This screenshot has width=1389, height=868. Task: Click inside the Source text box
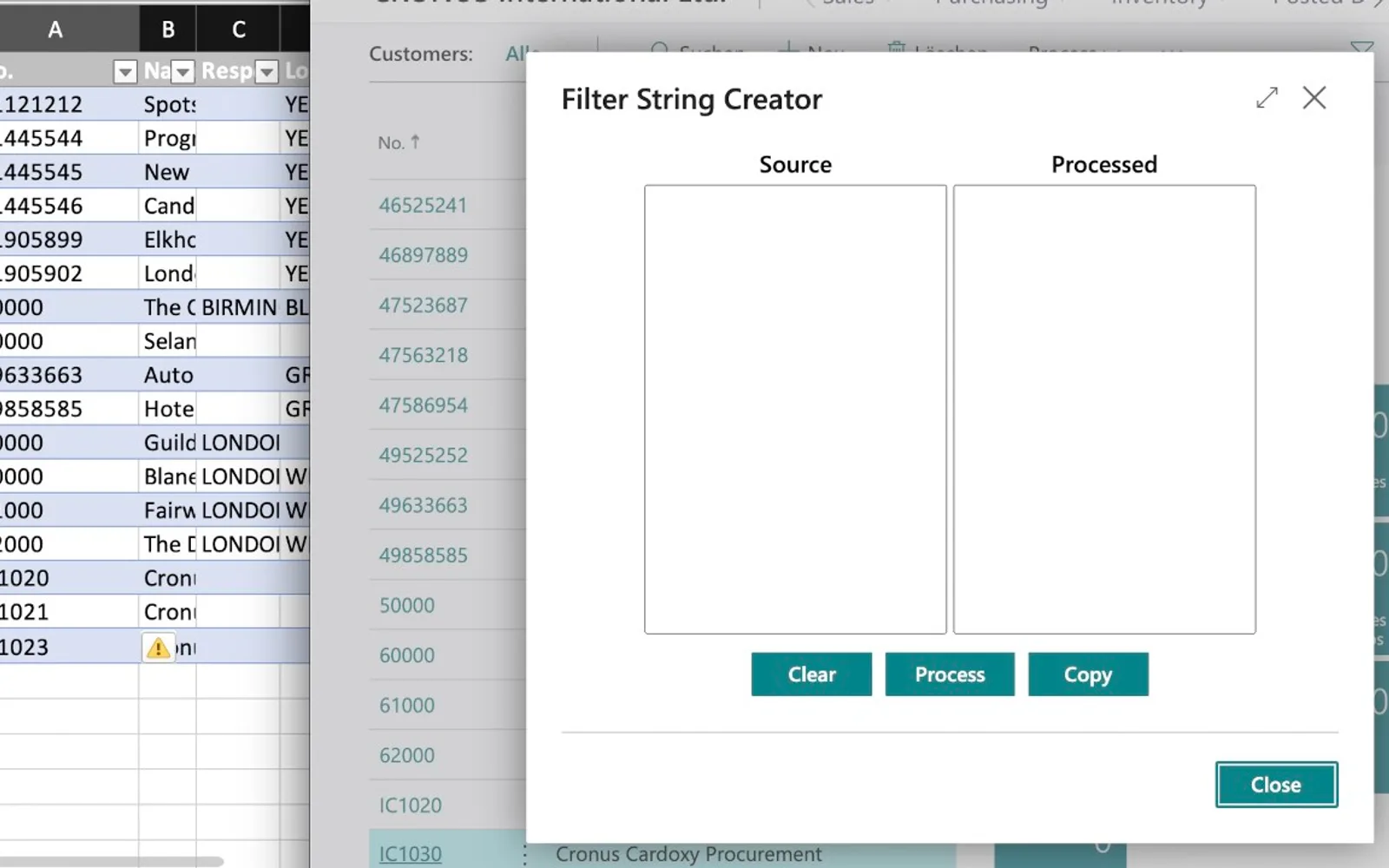coord(795,409)
